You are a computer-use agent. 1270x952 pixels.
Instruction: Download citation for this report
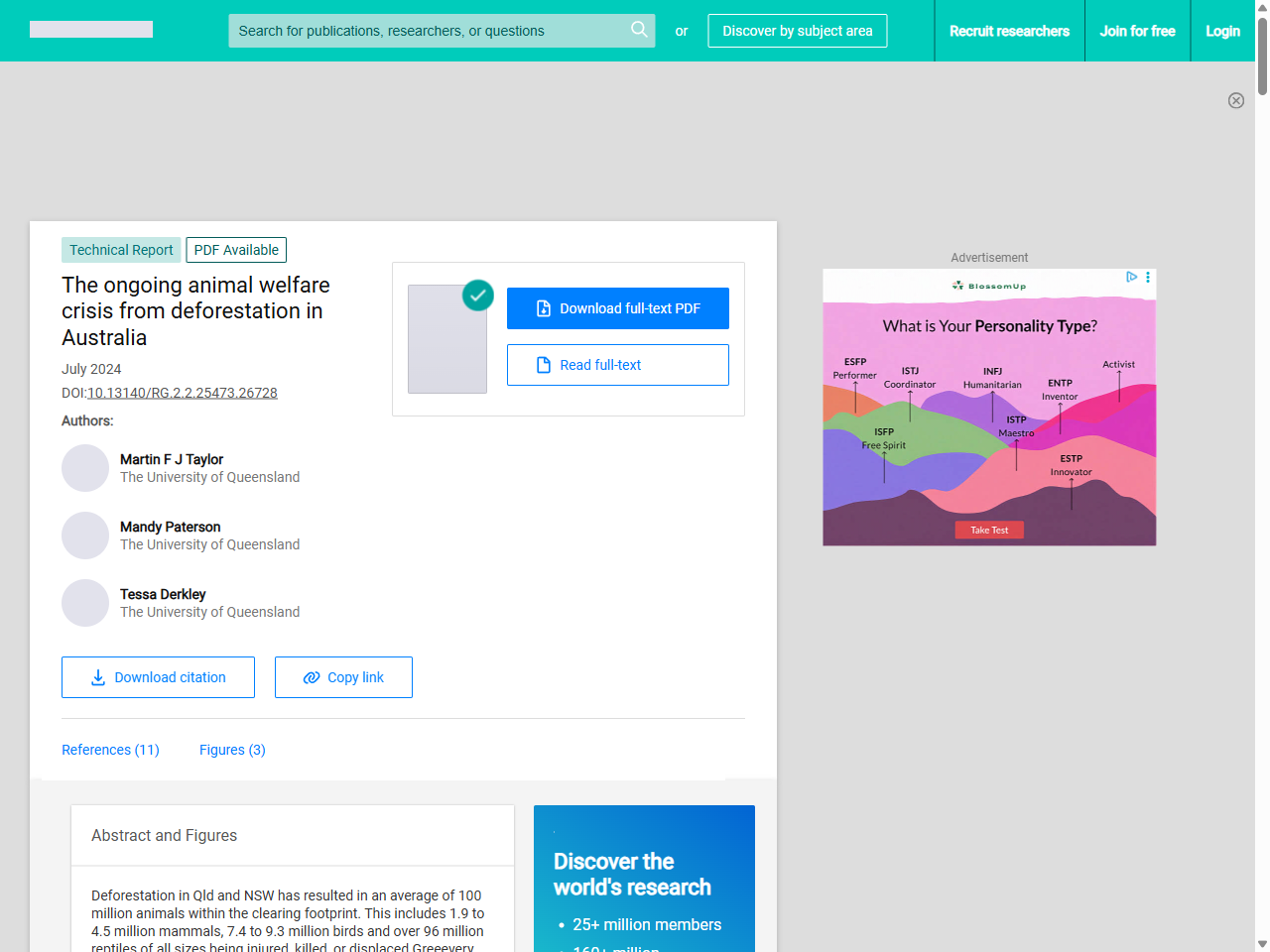158,677
